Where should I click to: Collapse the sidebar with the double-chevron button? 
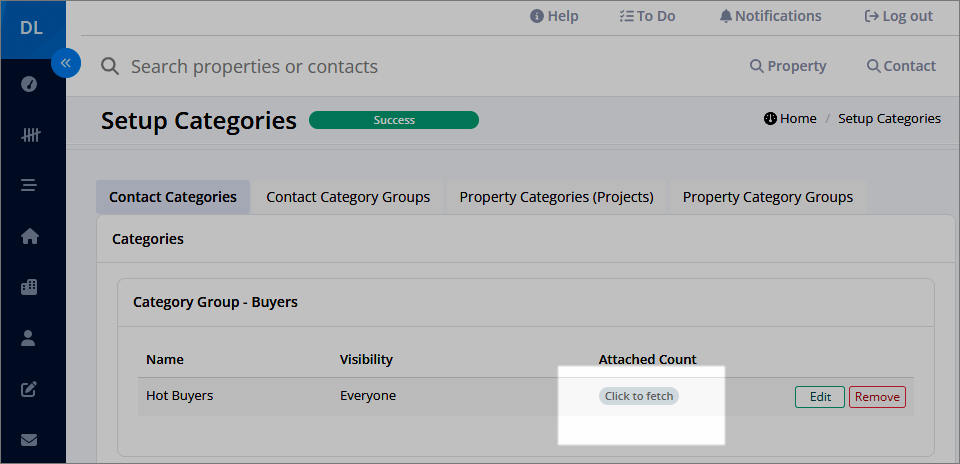tap(66, 63)
